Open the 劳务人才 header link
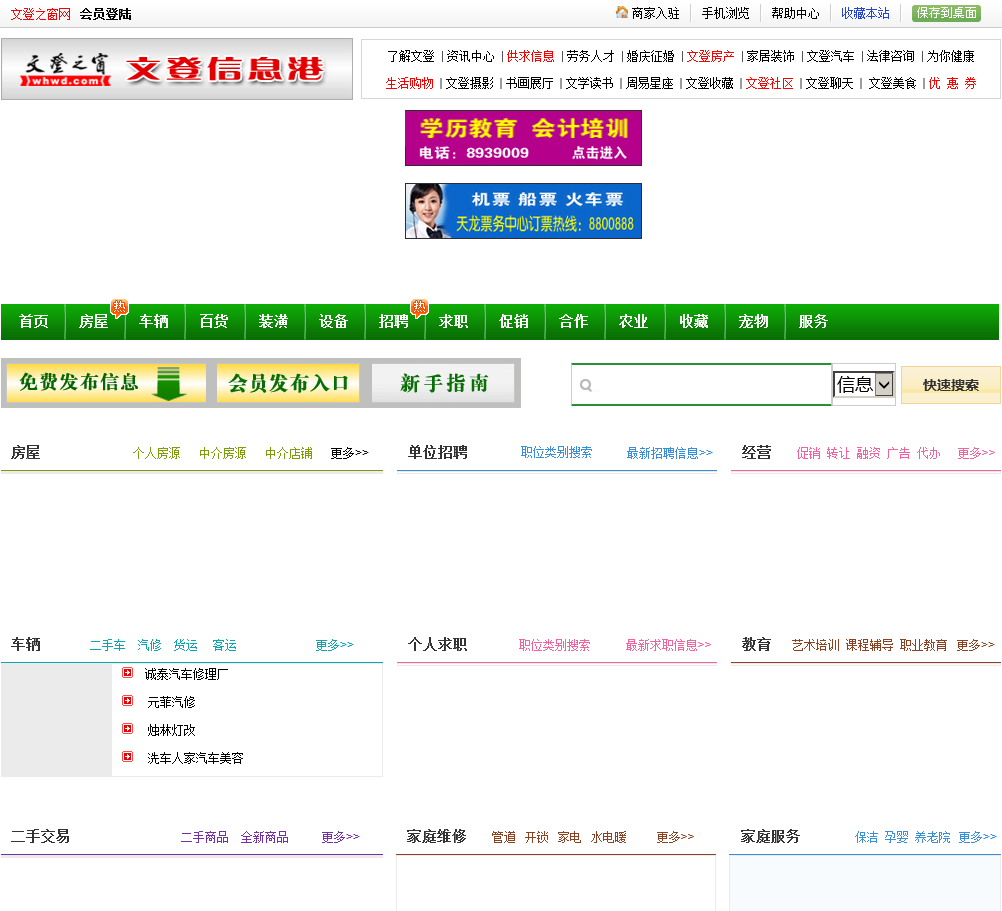Image resolution: width=1002 pixels, height=911 pixels. pos(590,56)
